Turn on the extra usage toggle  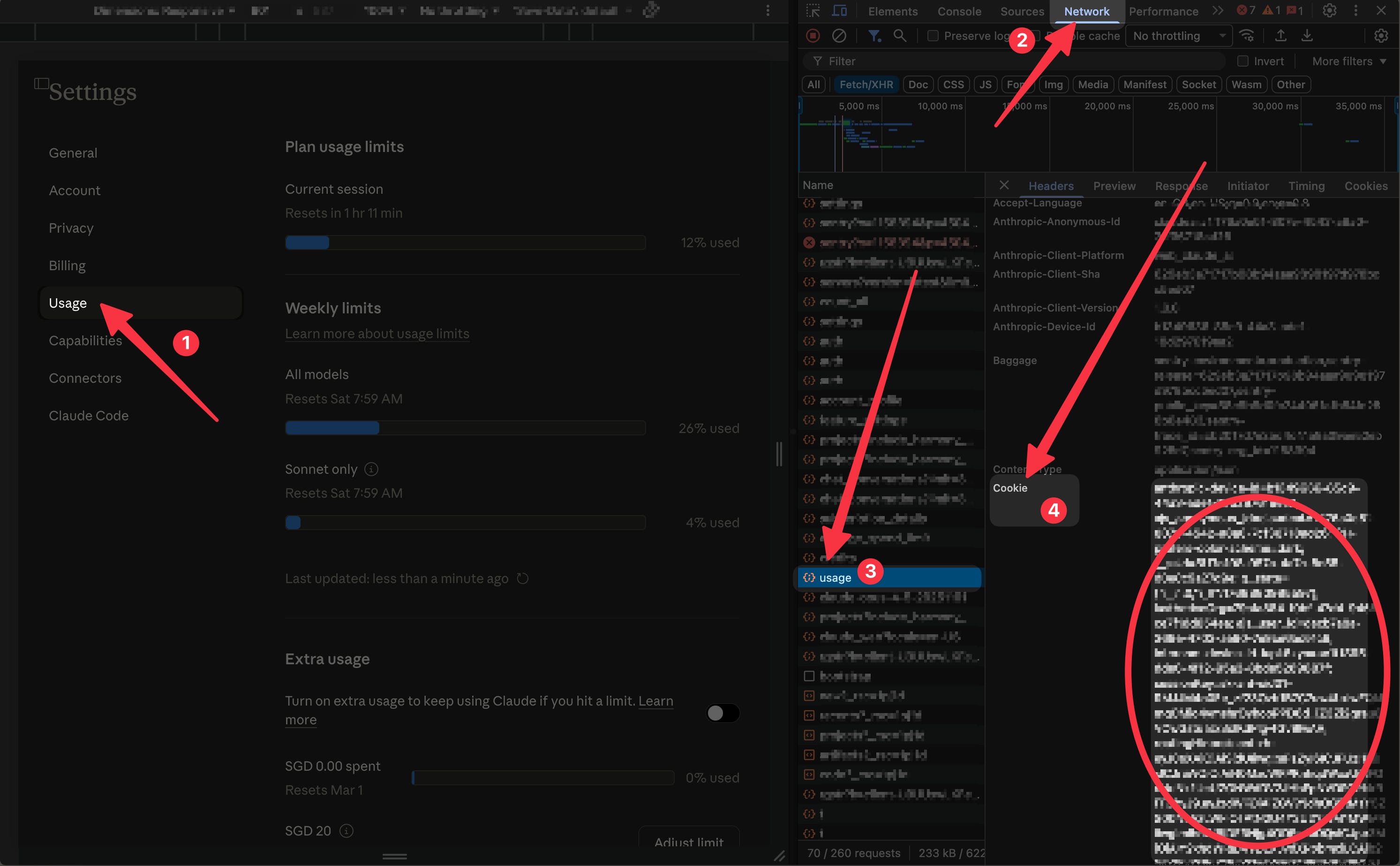[723, 713]
